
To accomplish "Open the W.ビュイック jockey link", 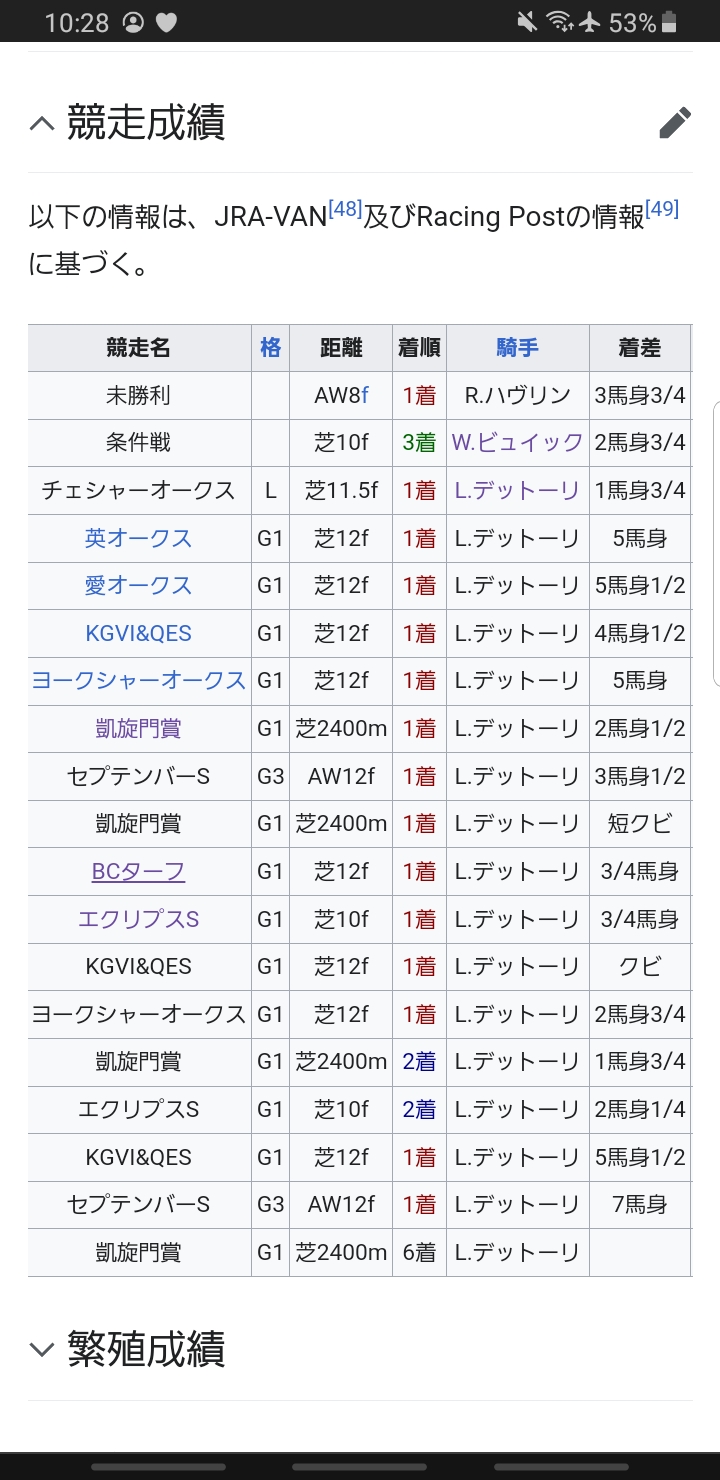I will coord(517,443).
